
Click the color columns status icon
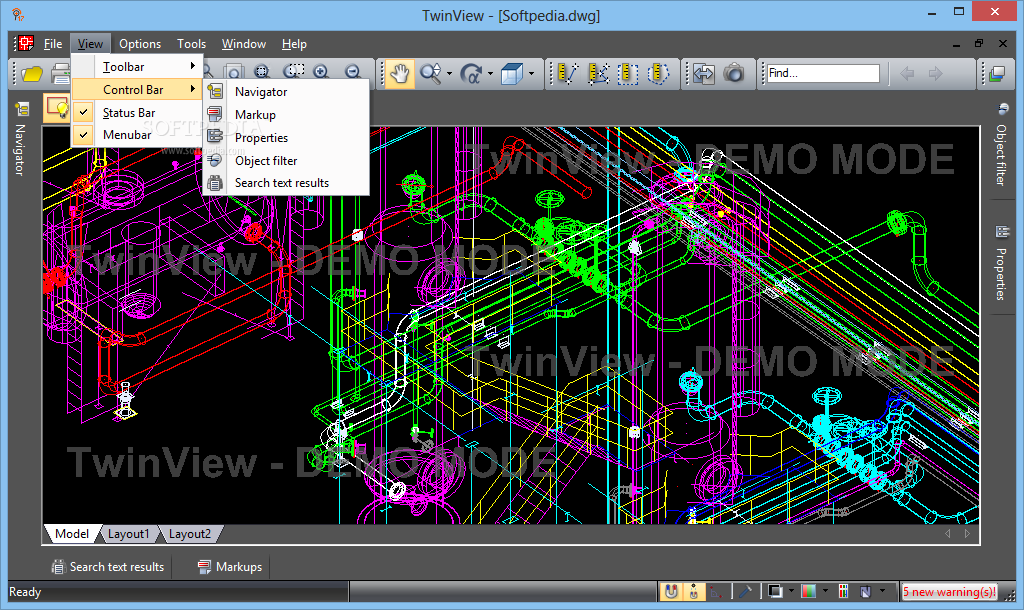coord(843,592)
